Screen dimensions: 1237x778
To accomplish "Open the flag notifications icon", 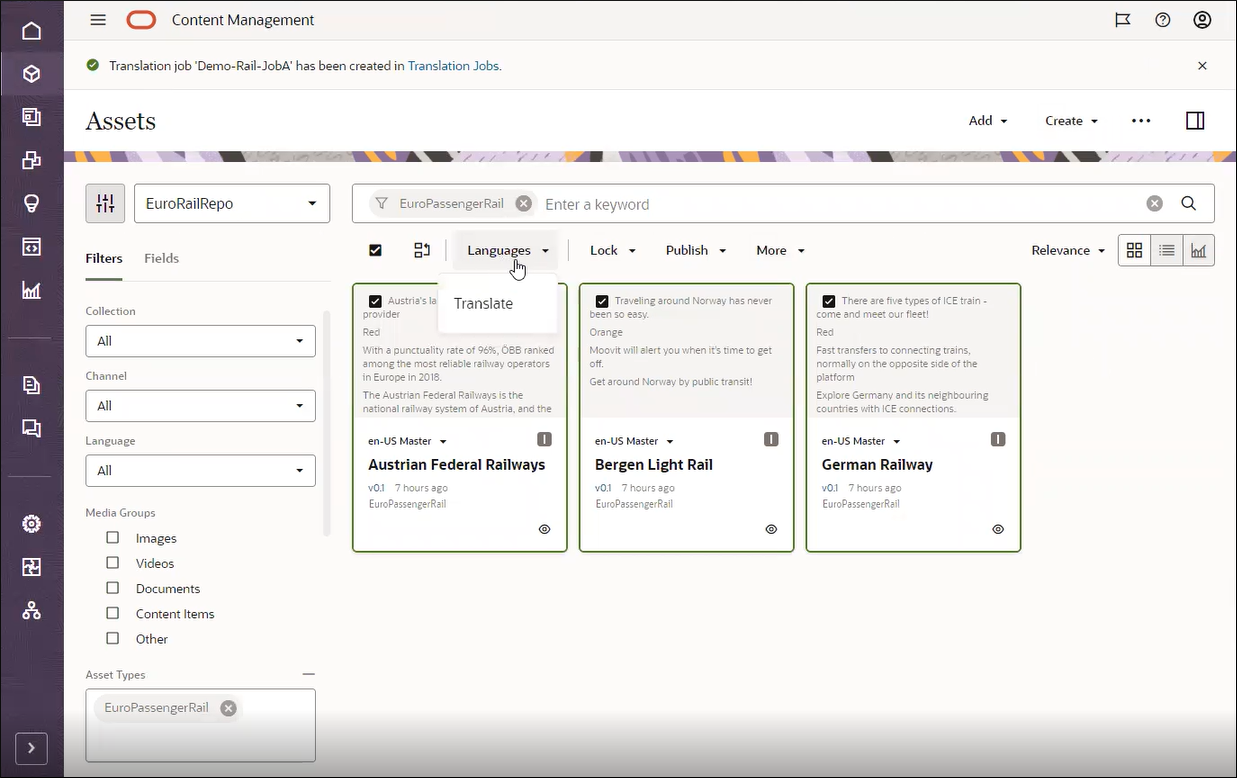I will pos(1123,20).
